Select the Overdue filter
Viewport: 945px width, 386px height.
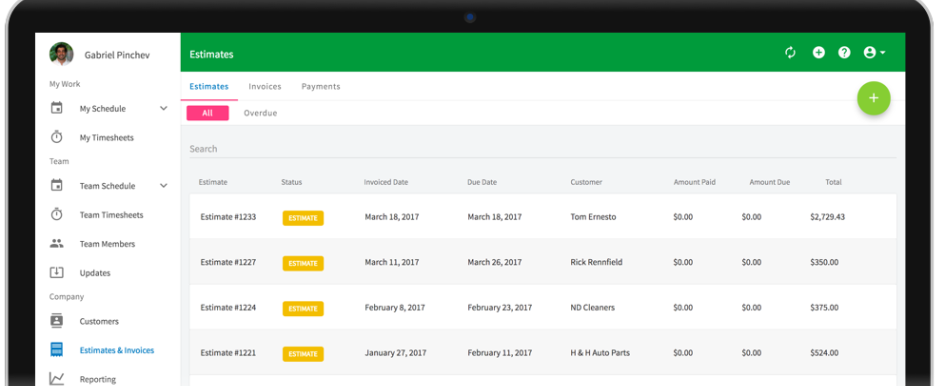coord(260,113)
